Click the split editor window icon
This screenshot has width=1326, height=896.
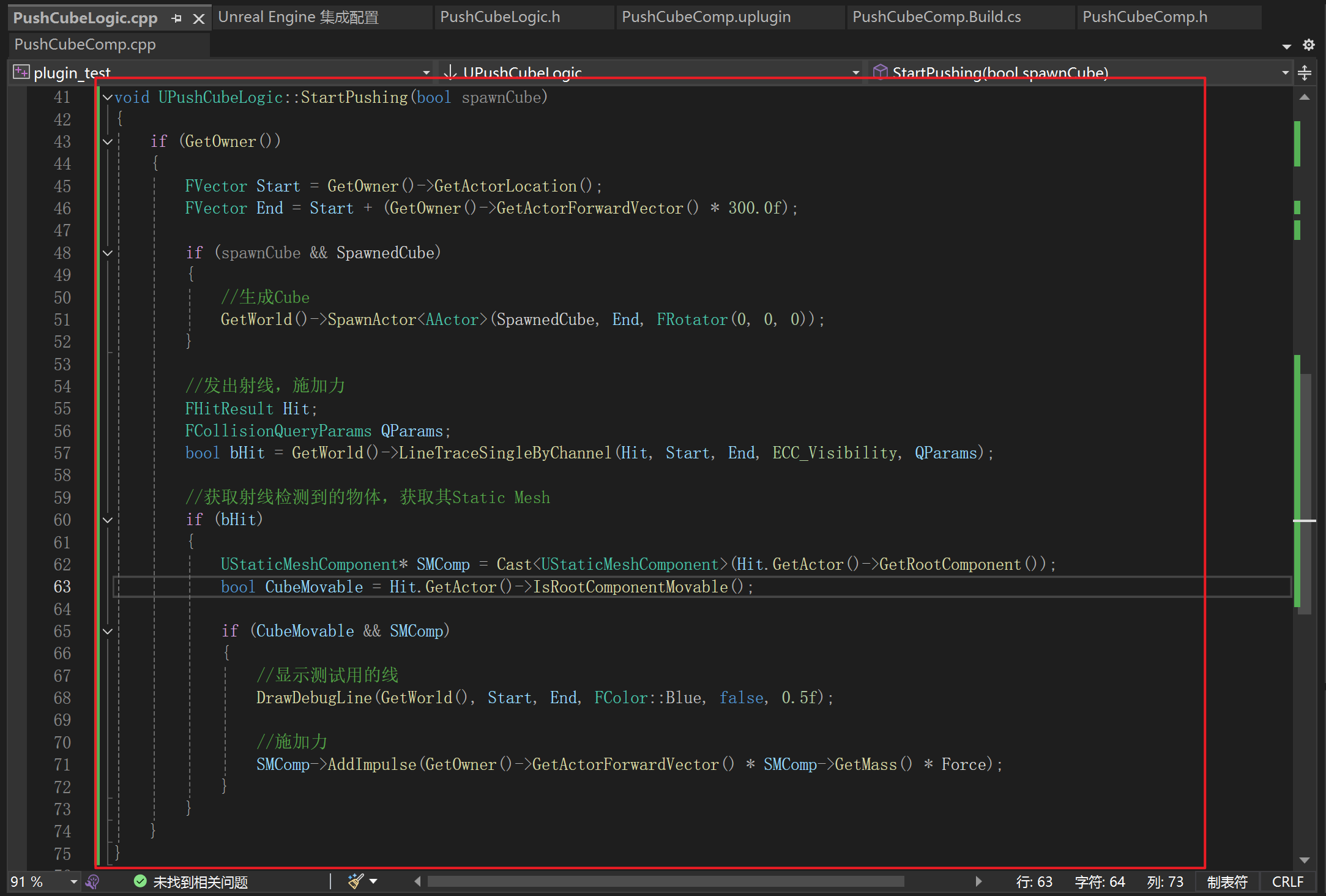point(1304,73)
